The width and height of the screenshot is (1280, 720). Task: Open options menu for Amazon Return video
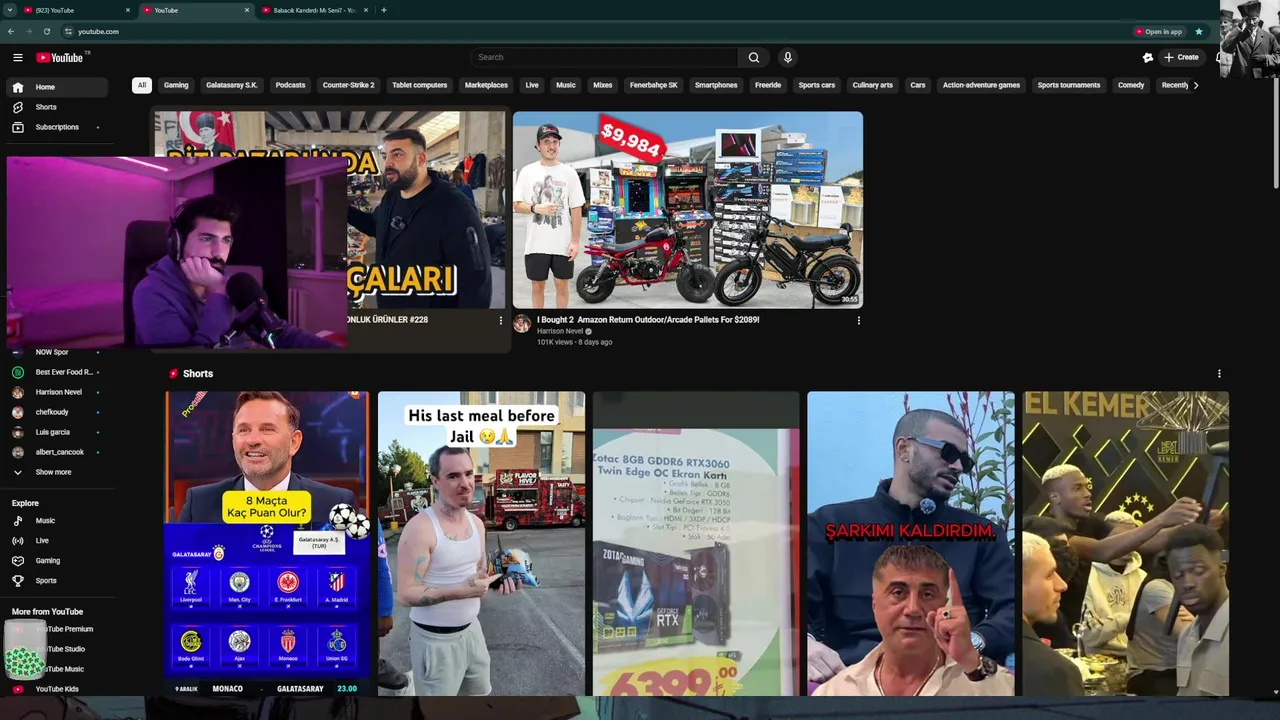[858, 320]
